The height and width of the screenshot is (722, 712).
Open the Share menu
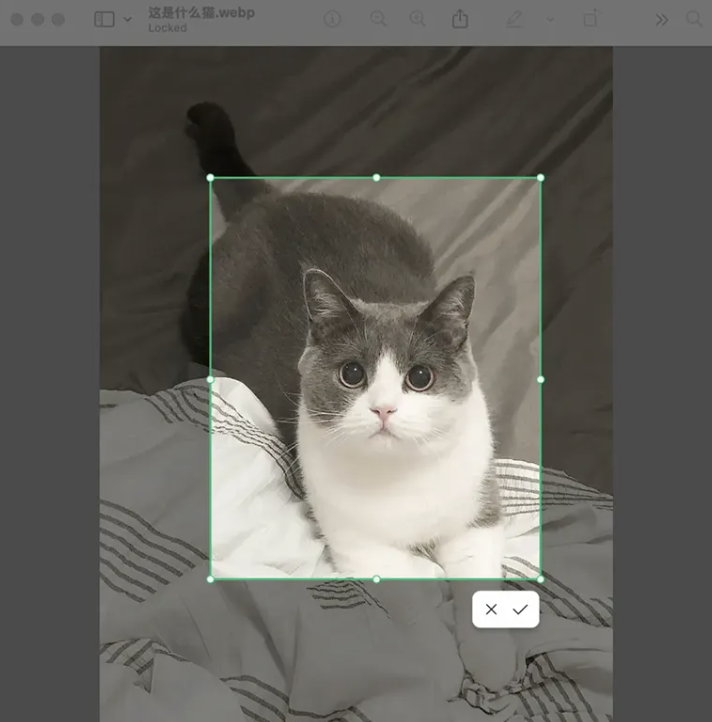coord(460,19)
